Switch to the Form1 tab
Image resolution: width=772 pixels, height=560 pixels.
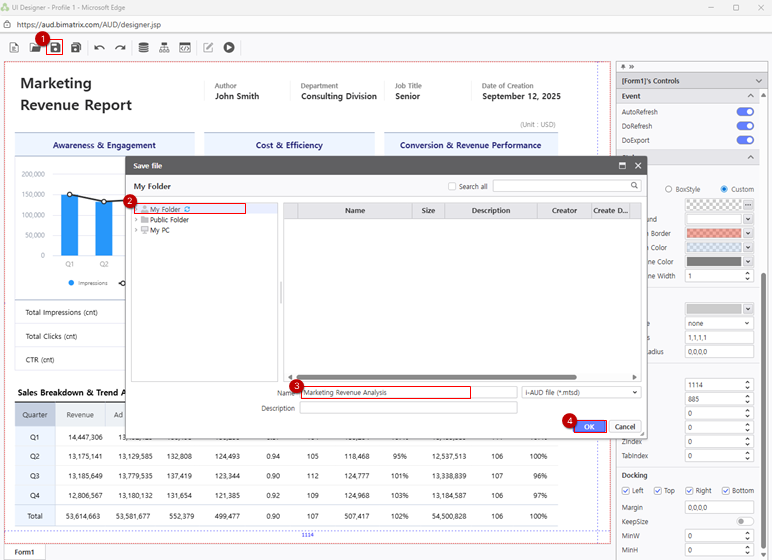pyautogui.click(x=24, y=552)
